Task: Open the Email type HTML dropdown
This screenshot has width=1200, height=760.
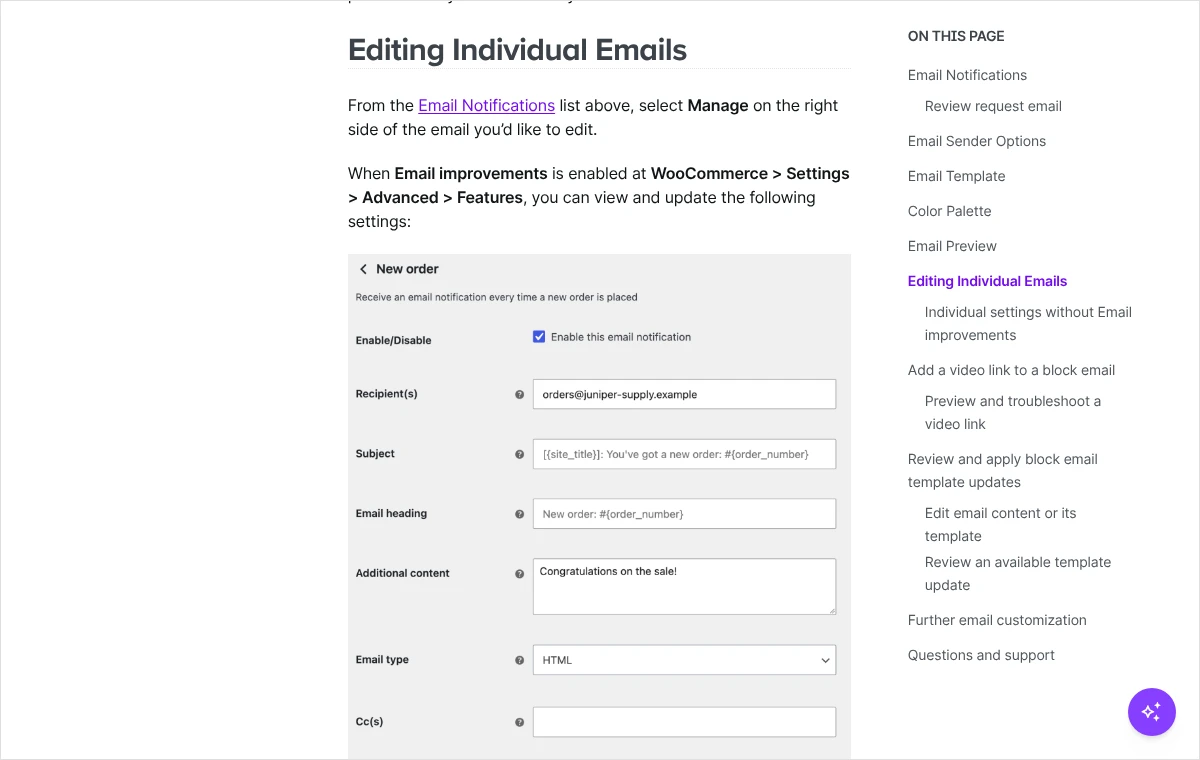Action: tap(684, 660)
